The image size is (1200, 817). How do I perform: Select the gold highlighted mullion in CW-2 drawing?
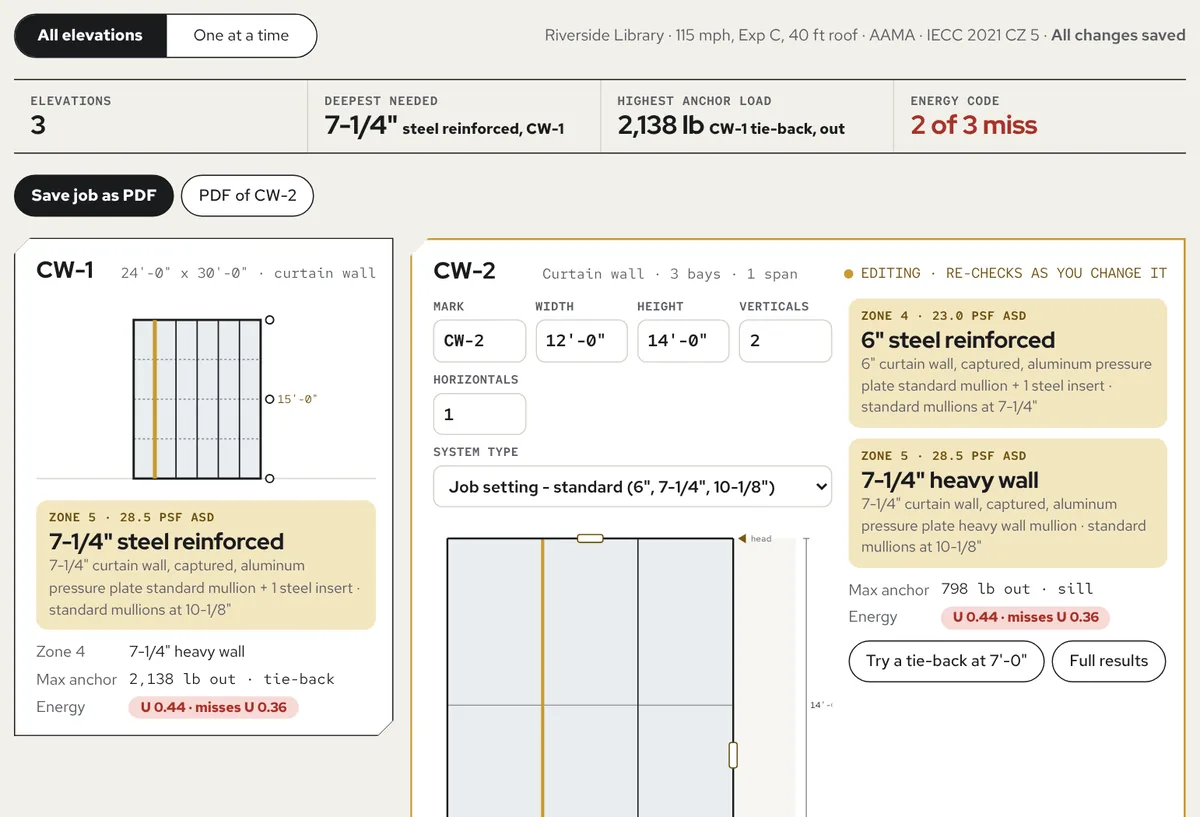tap(543, 678)
